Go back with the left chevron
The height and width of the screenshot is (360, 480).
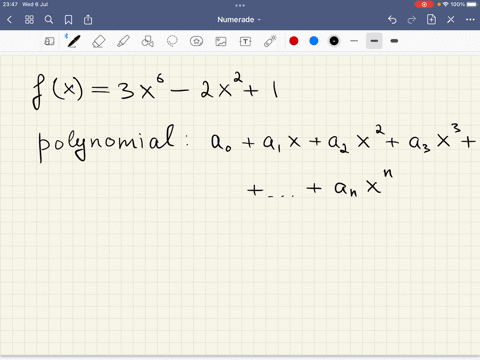pyautogui.click(x=10, y=20)
